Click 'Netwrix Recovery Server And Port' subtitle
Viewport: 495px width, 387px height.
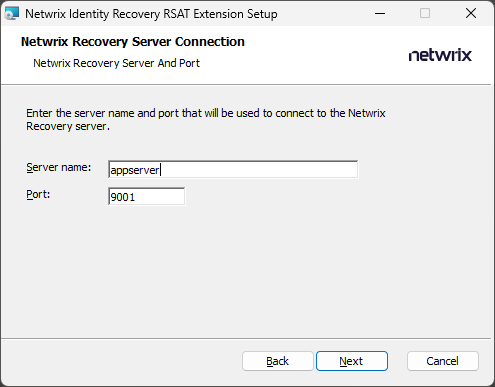[x=116, y=63]
